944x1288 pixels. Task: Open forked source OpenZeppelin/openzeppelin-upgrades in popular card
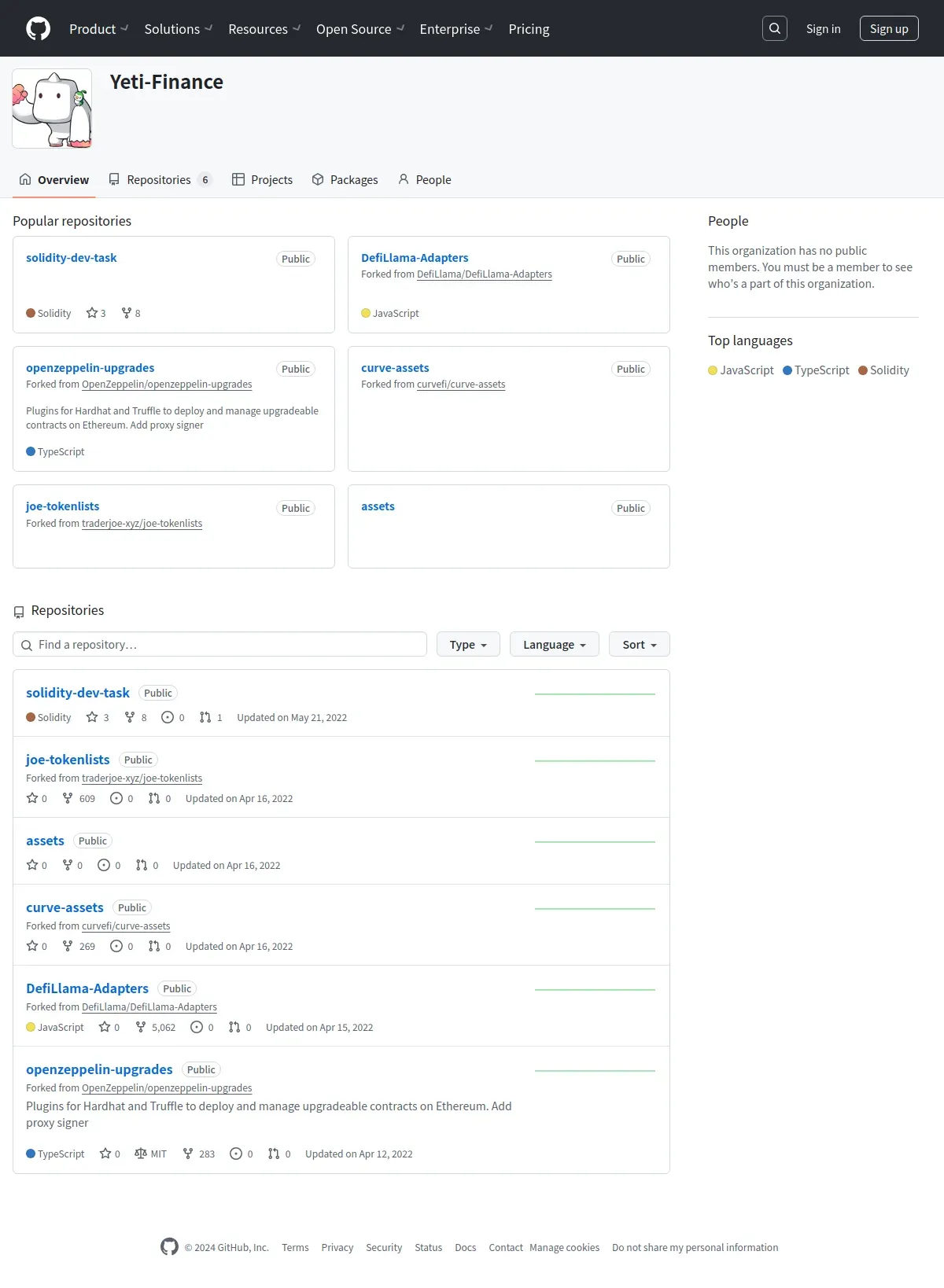167,385
